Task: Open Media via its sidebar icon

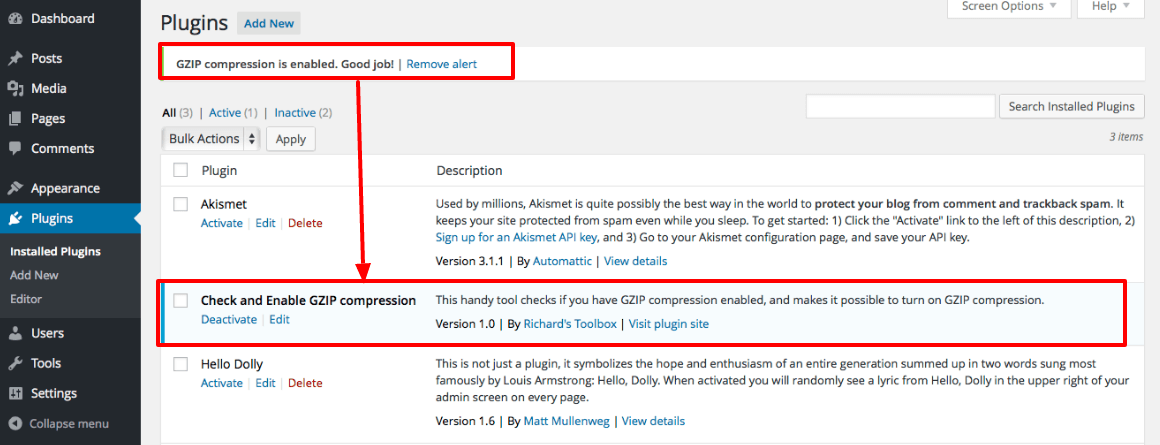Action: 15,88
